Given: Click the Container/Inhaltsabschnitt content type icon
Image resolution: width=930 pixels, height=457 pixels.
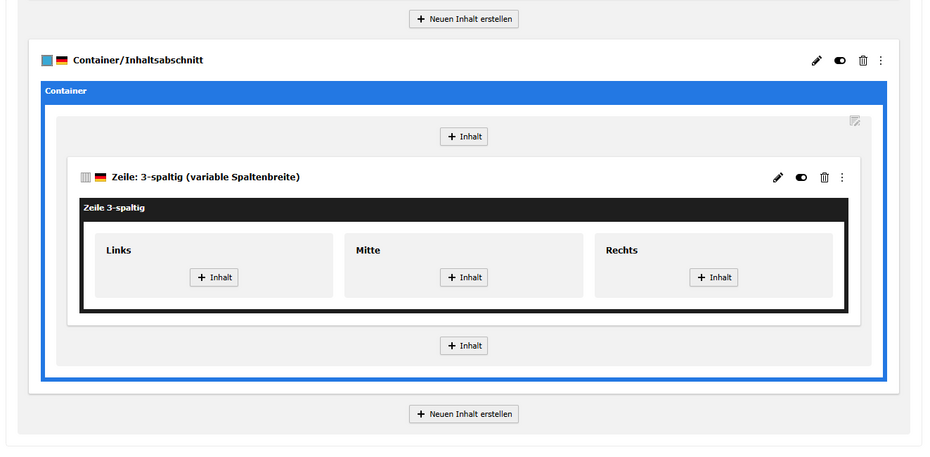Looking at the screenshot, I should [x=47, y=61].
